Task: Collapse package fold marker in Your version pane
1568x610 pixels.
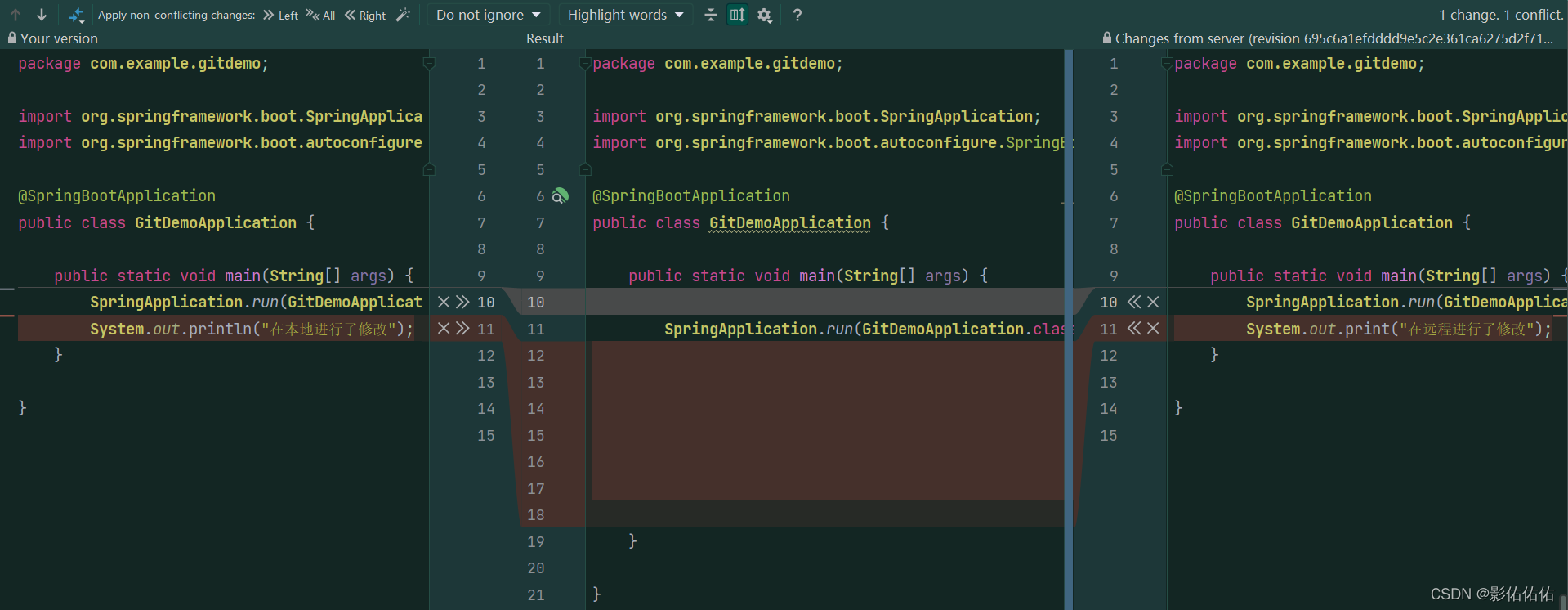Action: (429, 63)
